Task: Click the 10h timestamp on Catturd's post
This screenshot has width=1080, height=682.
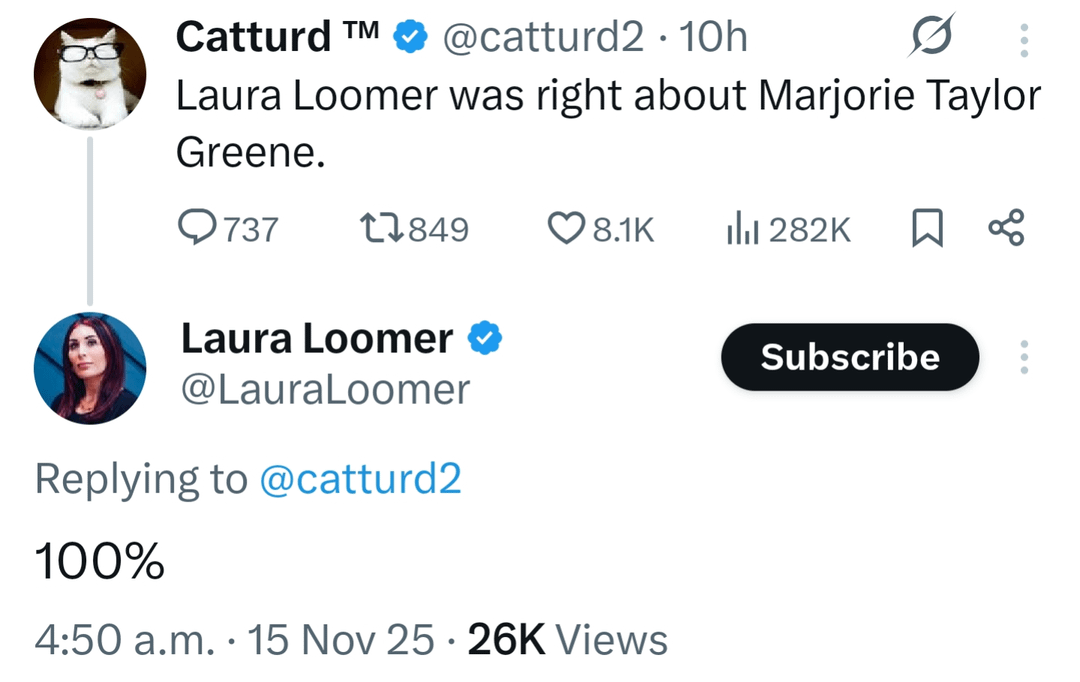Action: [713, 38]
